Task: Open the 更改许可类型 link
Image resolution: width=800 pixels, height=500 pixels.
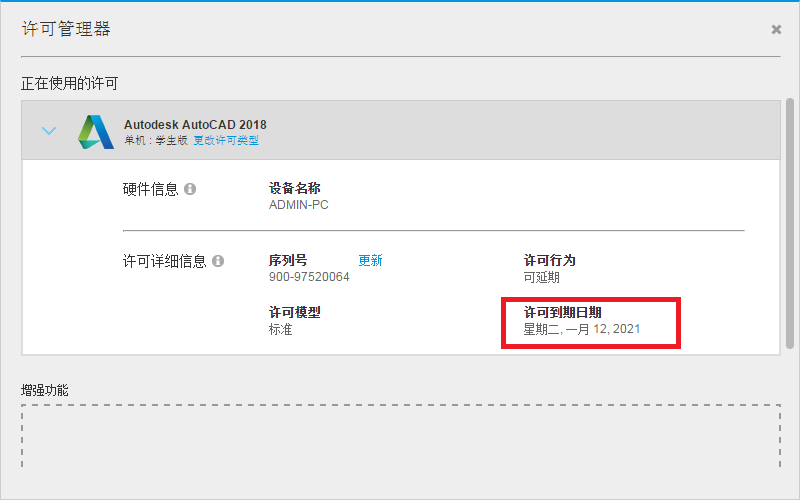Action: (226, 140)
